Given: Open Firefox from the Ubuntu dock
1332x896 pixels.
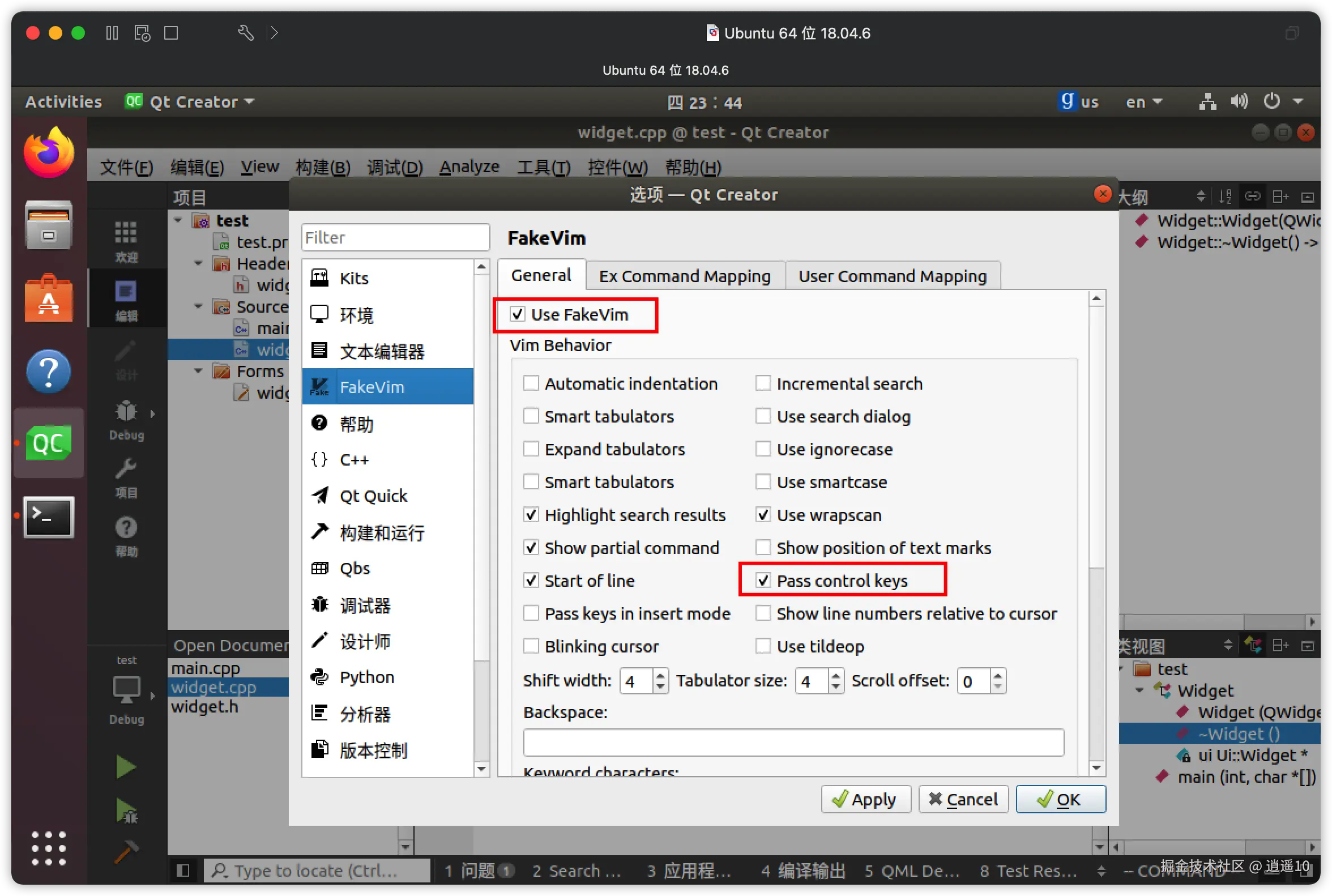Looking at the screenshot, I should tap(49, 153).
